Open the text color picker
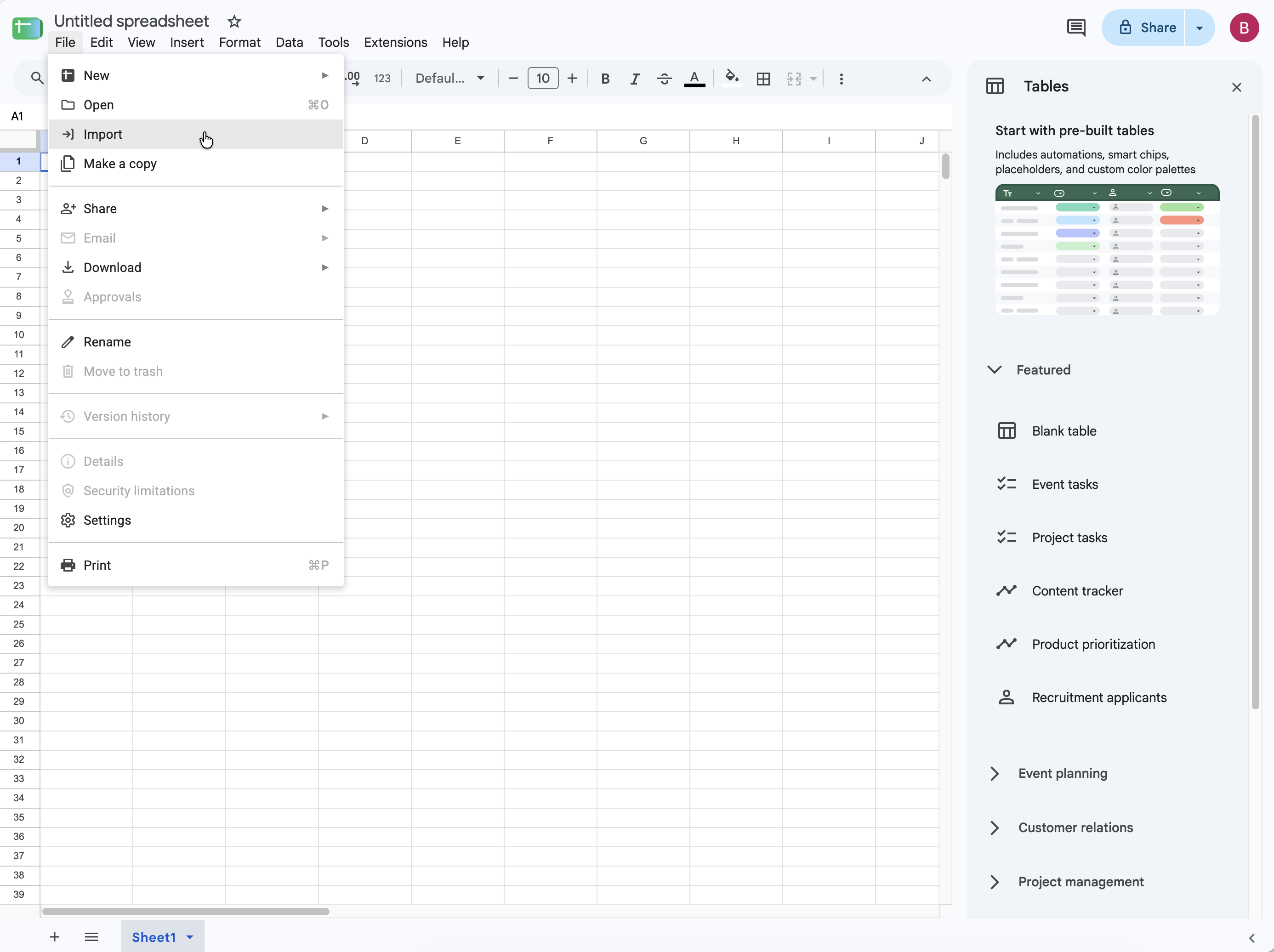The width and height of the screenshot is (1274, 952). (694, 79)
